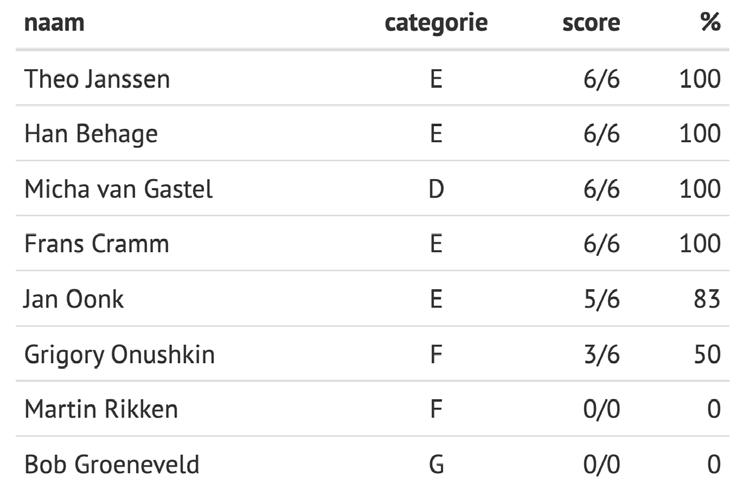Click the 83 percent value
Image resolution: width=743 pixels, height=499 pixels.
pos(707,299)
